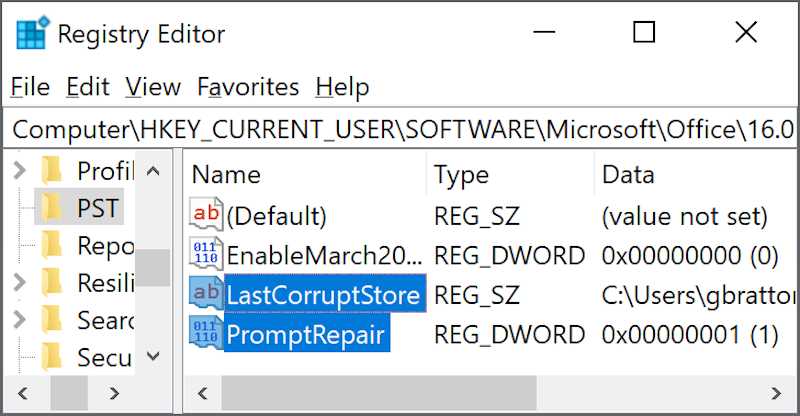The image size is (800, 416).
Task: Click the Profil folder icon in tree
Action: point(53,170)
